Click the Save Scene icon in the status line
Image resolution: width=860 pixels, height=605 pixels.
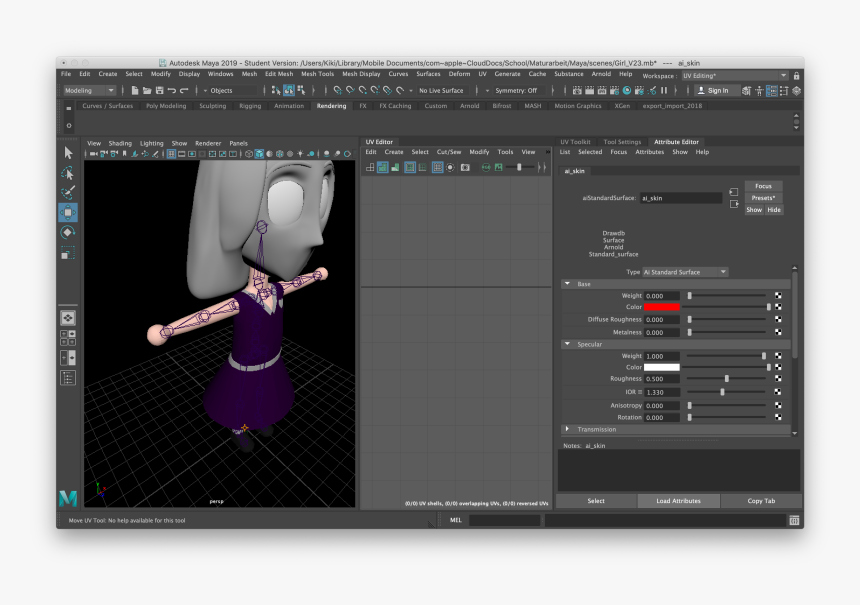pos(159,91)
